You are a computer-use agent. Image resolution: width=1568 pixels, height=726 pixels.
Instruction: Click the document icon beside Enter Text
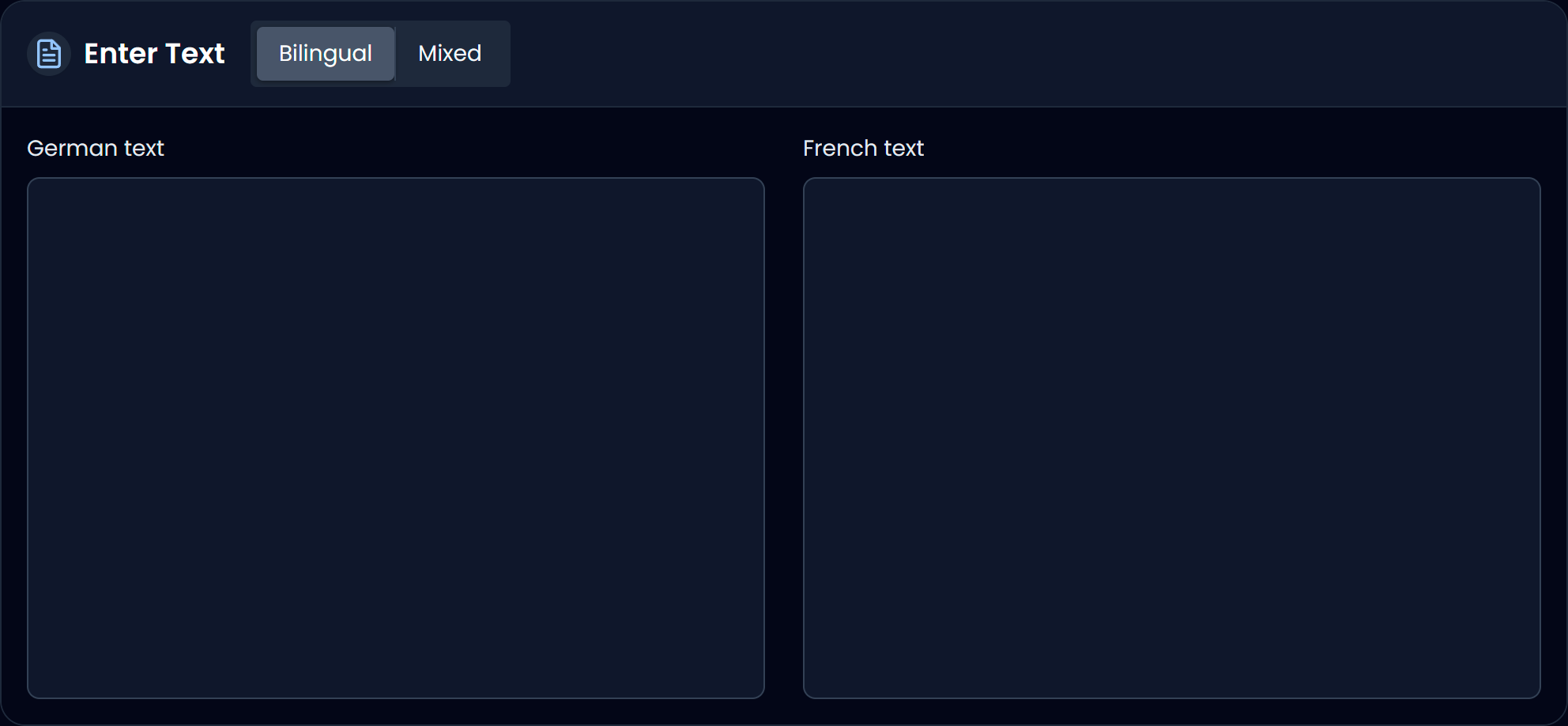(x=48, y=54)
